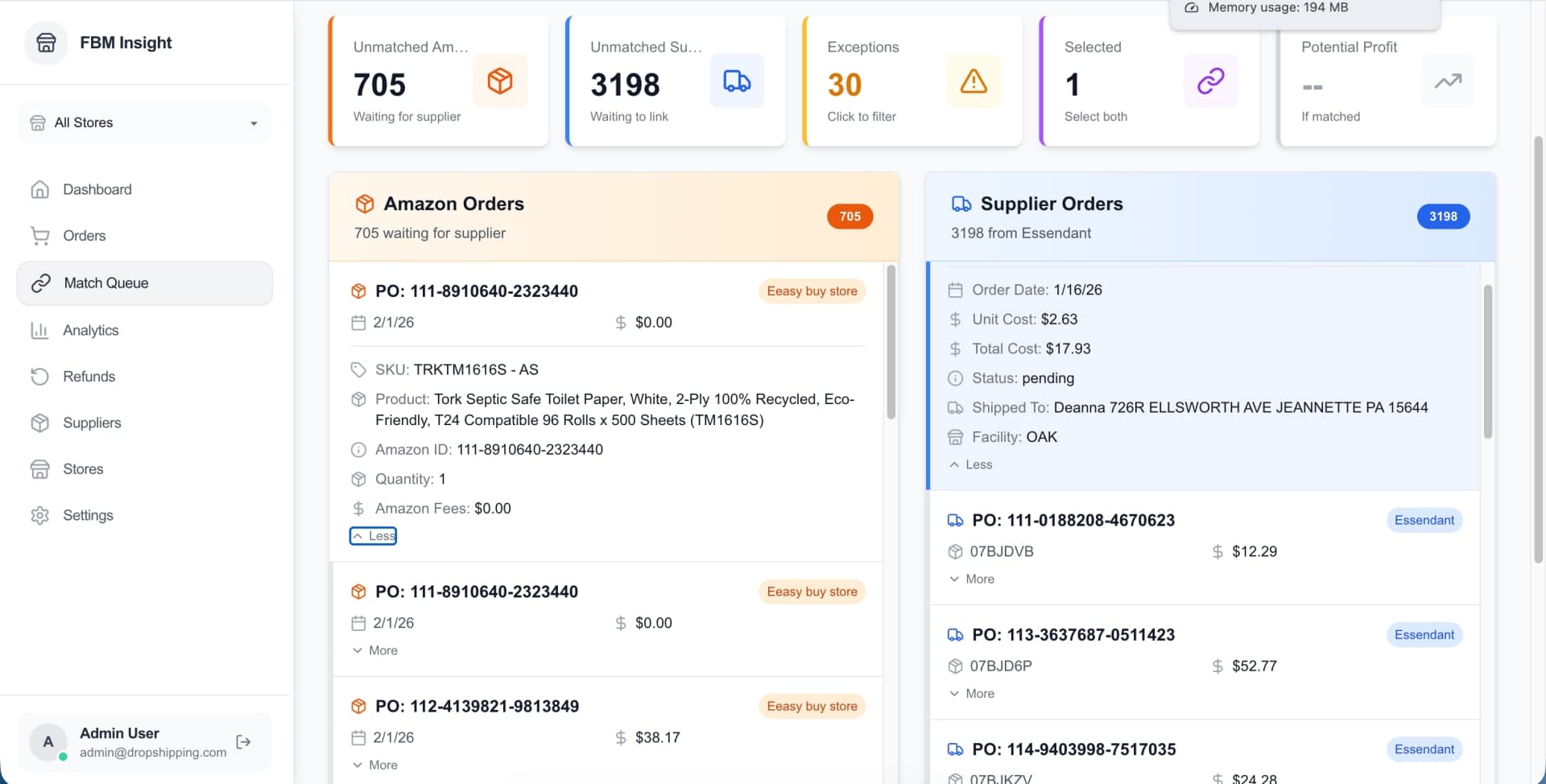Click the Essendant badge on PO 113-3637687-0511423
Viewport: 1546px width, 784px height.
[1424, 635]
